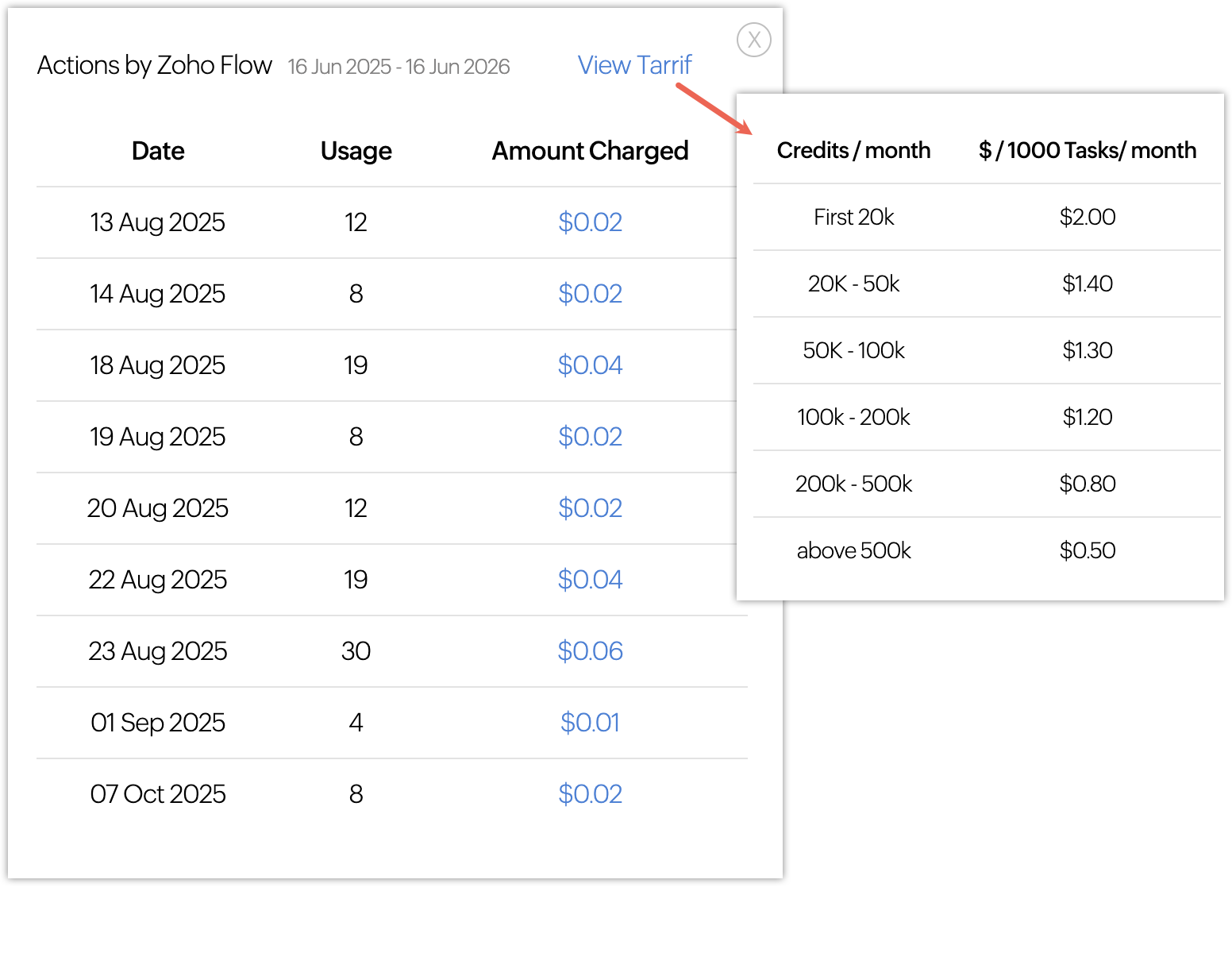The height and width of the screenshot is (953, 1232).
Task: Select the 23 Aug 2025 date cell
Action: (x=158, y=651)
